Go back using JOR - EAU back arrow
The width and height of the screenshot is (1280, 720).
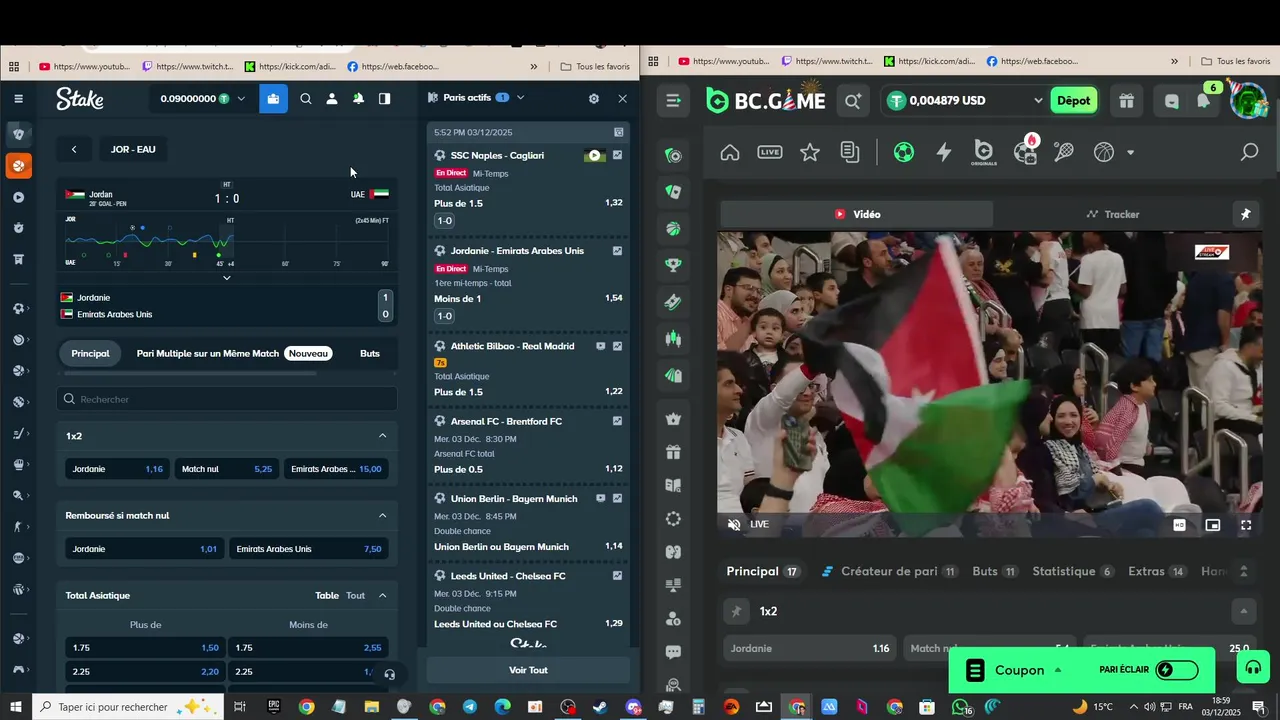click(x=74, y=149)
